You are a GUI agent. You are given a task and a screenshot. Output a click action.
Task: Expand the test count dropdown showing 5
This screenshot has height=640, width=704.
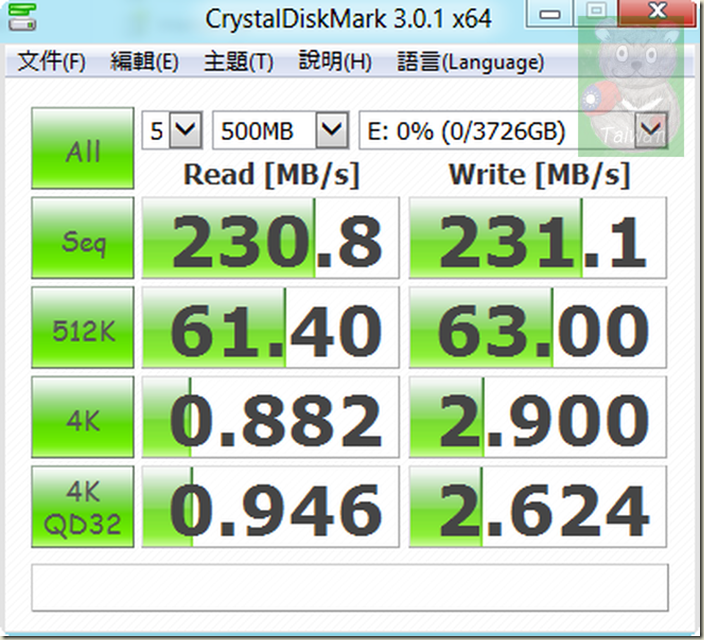pos(185,130)
